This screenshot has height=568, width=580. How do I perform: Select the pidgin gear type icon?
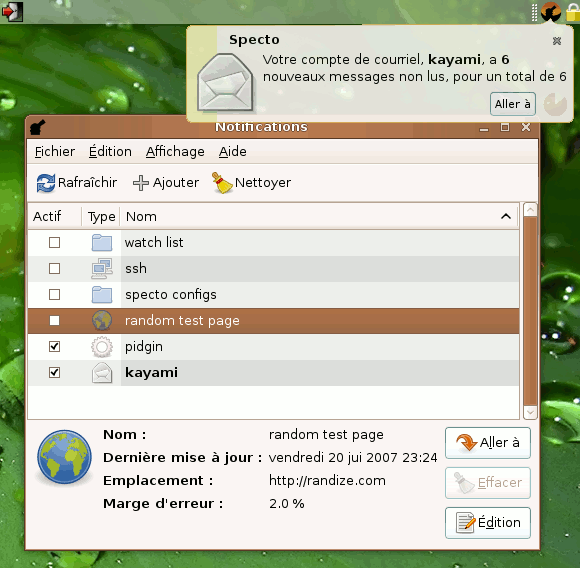[x=102, y=347]
